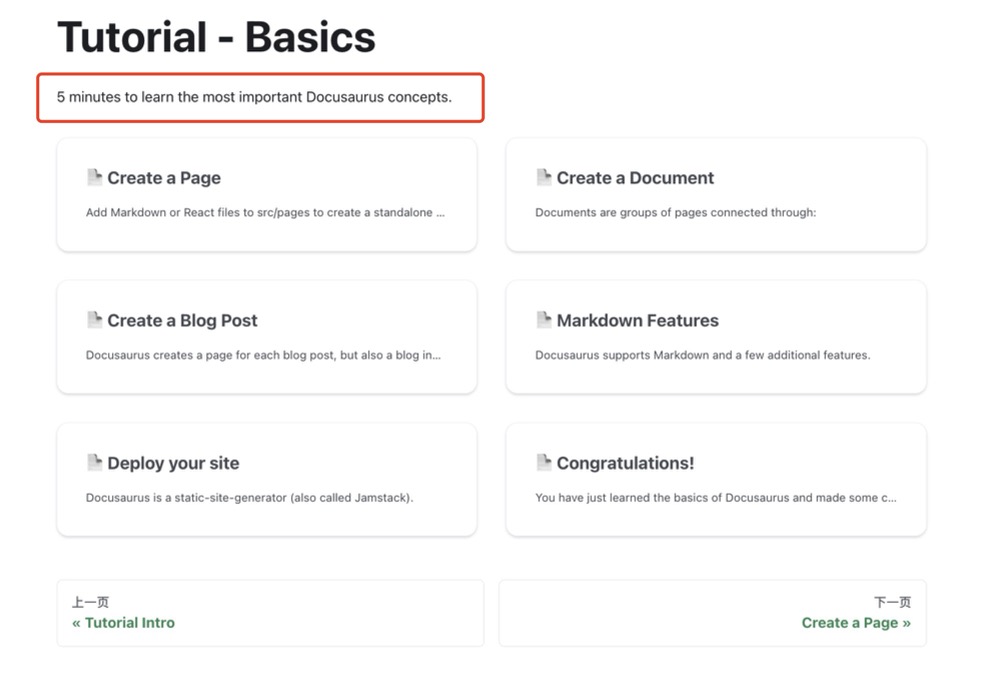This screenshot has width=1004, height=690.
Task: Go to next page Create a Page
Action: click(855, 622)
